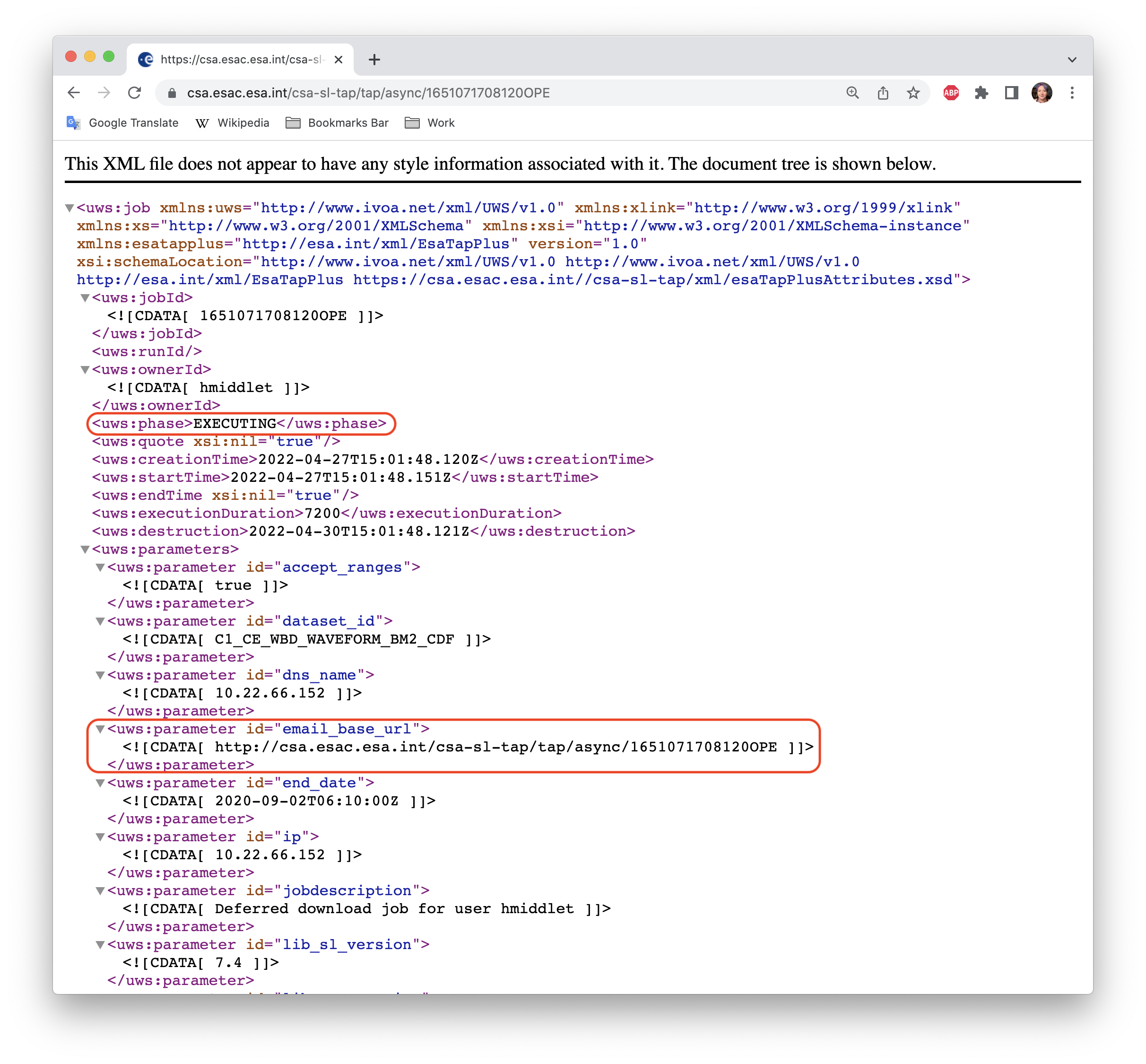Open the Wikipedia bookmark
Image resolution: width=1146 pixels, height=1064 pixels.
coord(233,122)
